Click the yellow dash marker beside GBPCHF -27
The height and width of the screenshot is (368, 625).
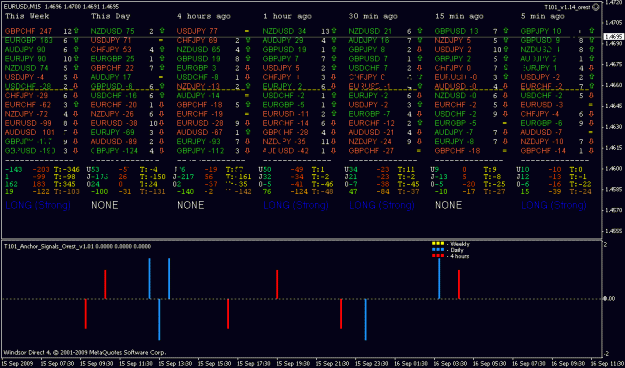[x=419, y=151]
